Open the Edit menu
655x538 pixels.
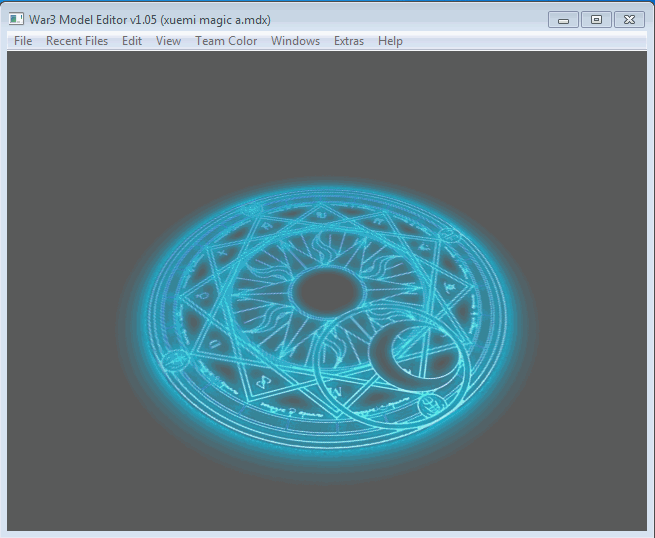132,41
